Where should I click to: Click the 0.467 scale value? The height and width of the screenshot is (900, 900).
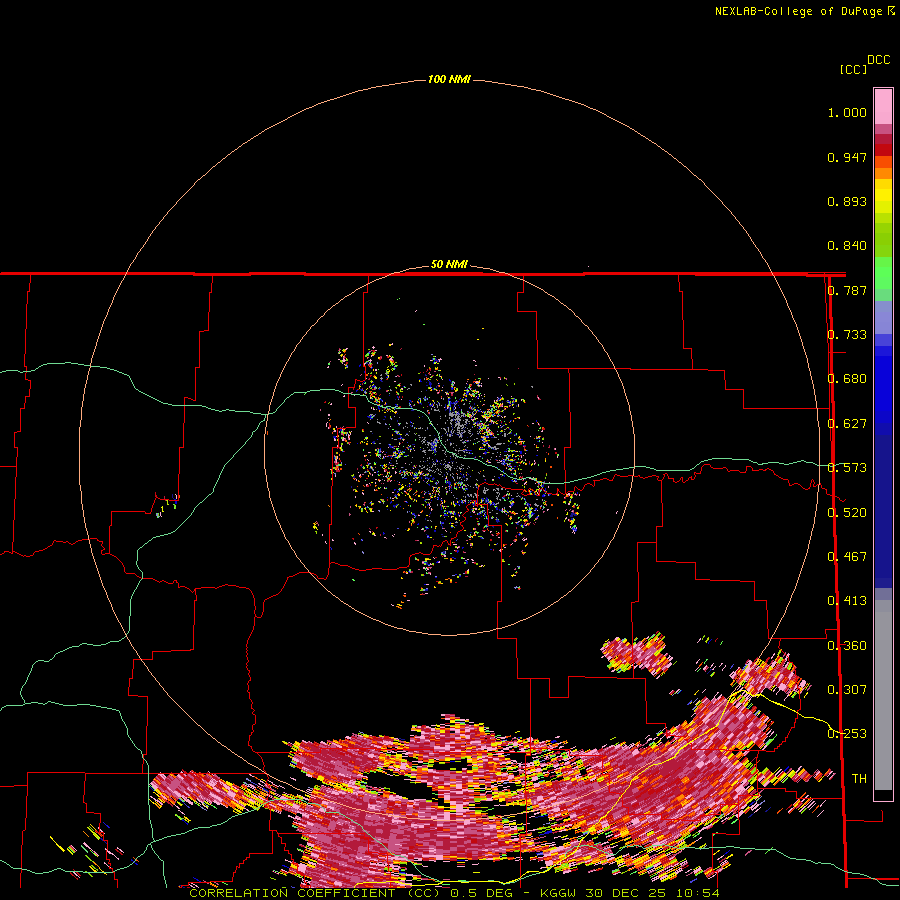click(847, 557)
